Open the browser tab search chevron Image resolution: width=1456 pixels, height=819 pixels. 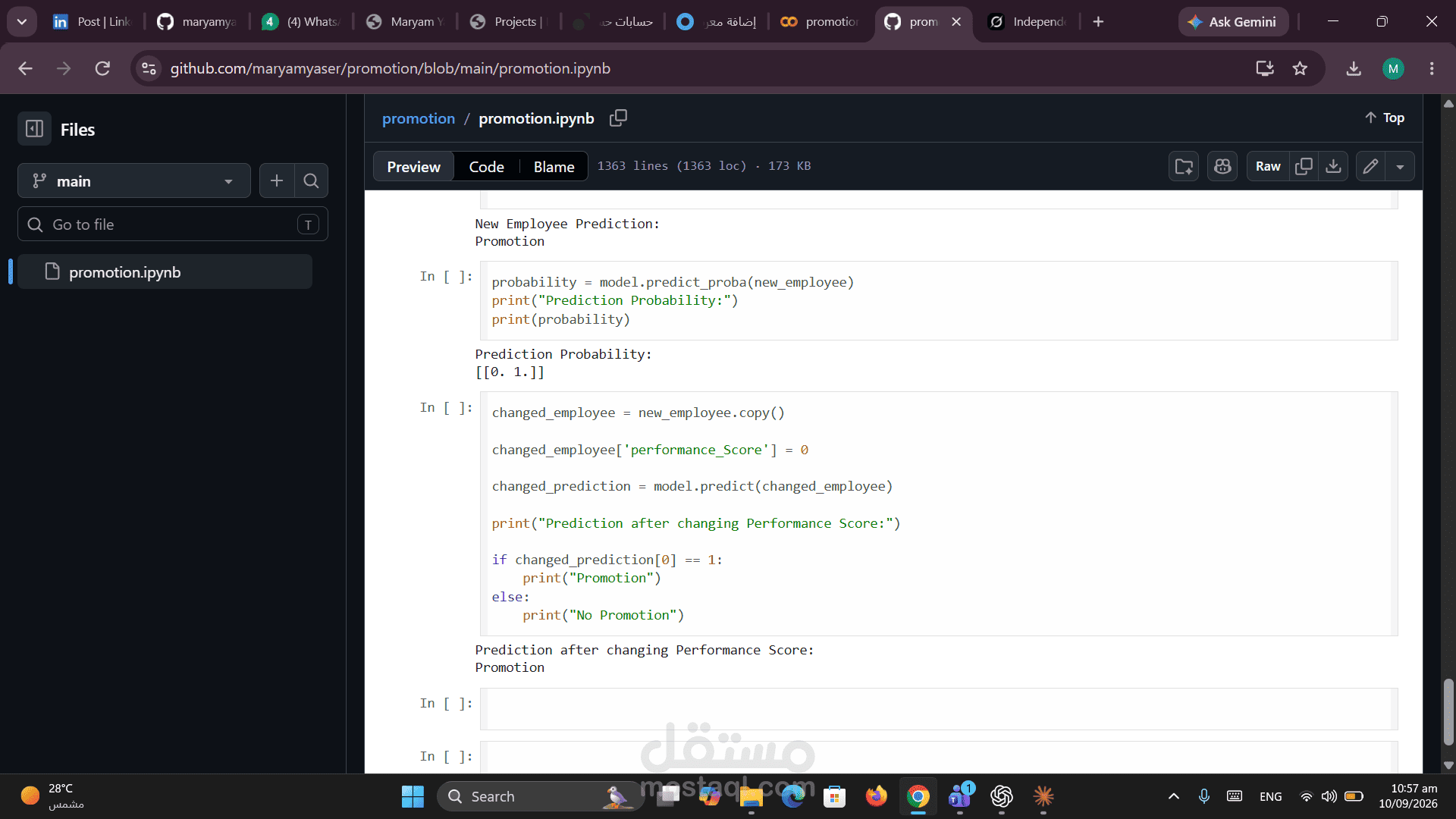(22, 21)
